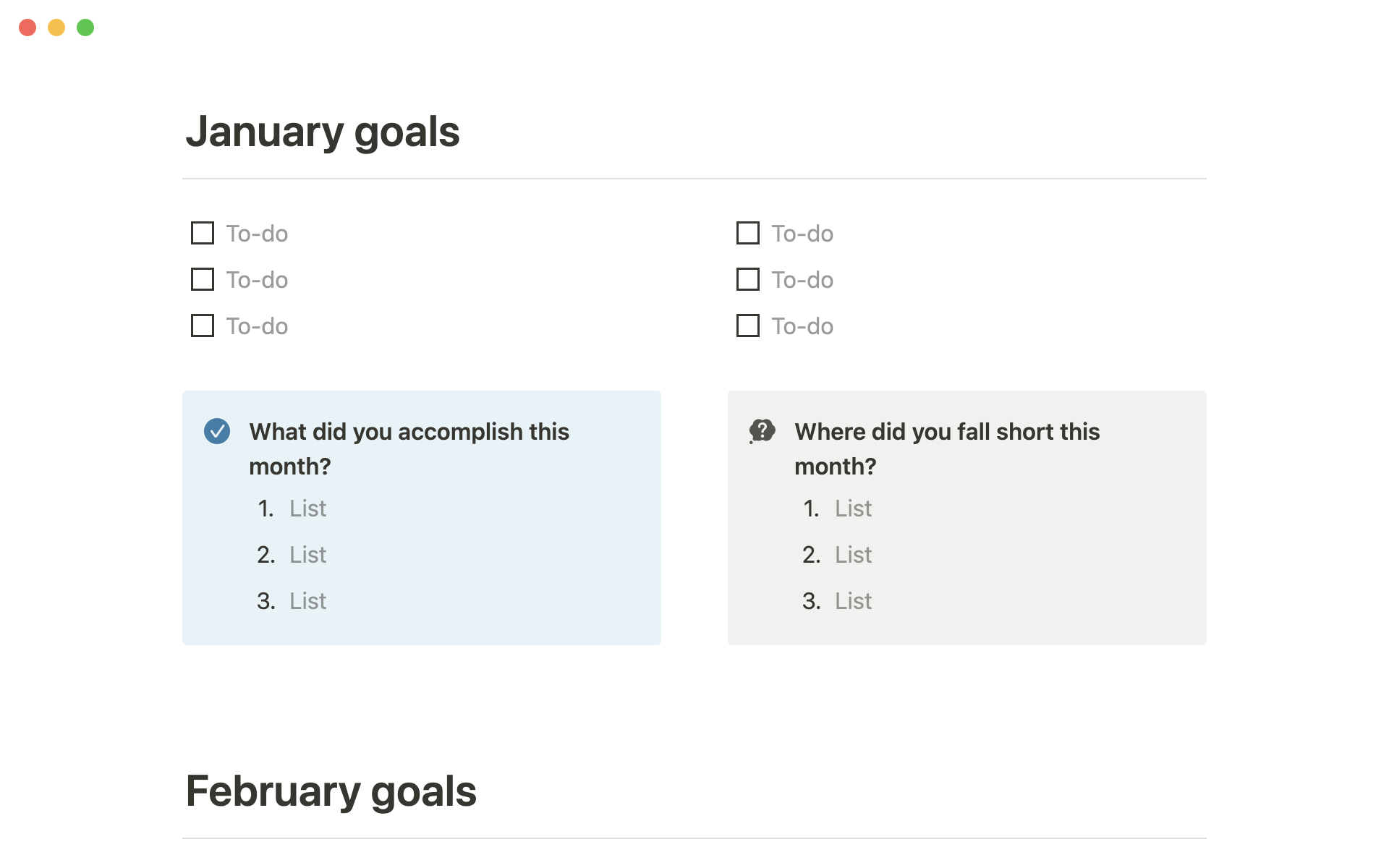
Task: Focus list item 3 in the accomplish callout
Action: [308, 601]
